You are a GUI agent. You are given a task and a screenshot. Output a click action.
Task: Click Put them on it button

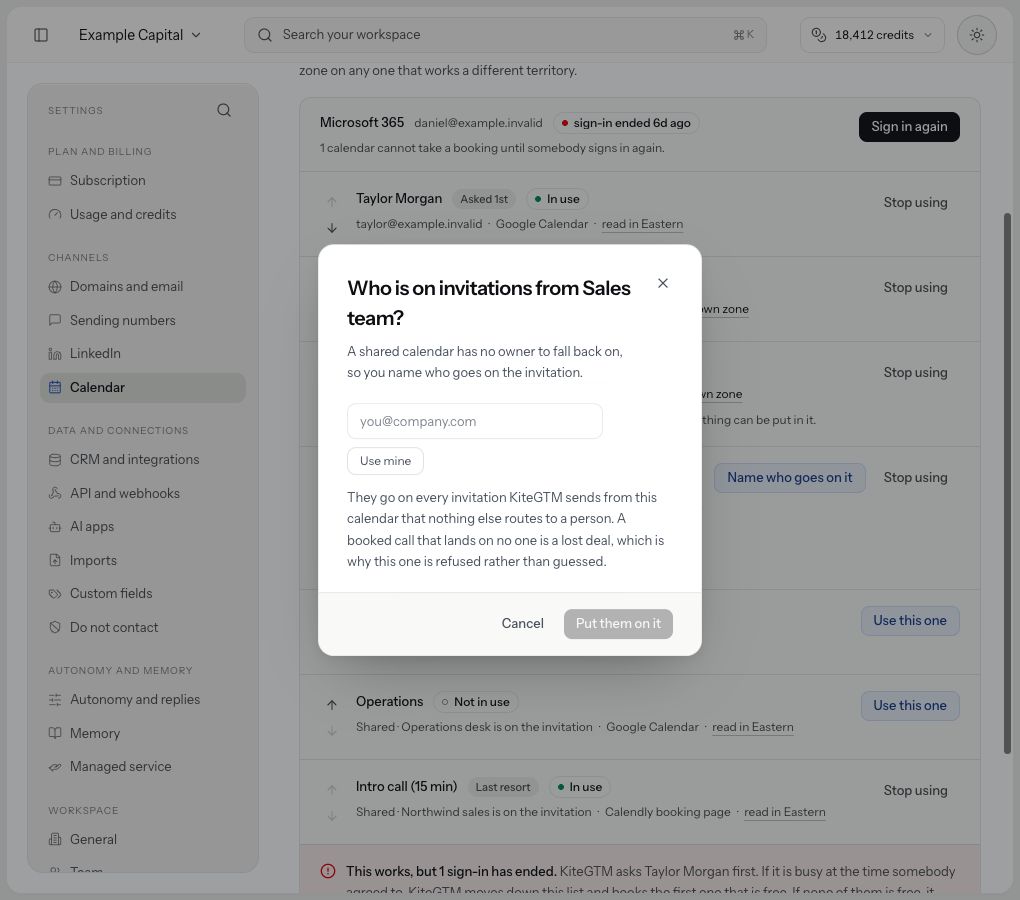(x=618, y=624)
